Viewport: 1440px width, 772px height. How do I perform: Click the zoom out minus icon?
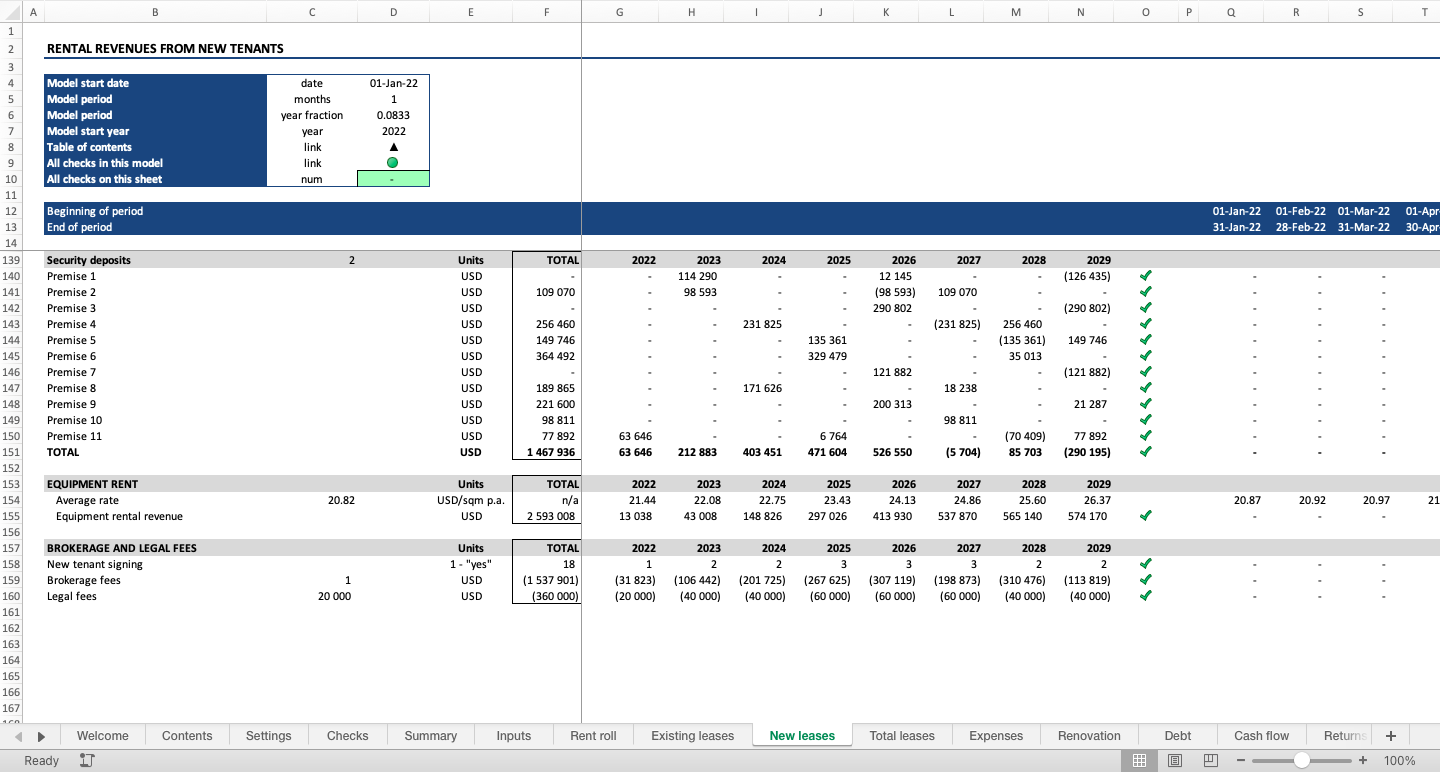click(1241, 760)
